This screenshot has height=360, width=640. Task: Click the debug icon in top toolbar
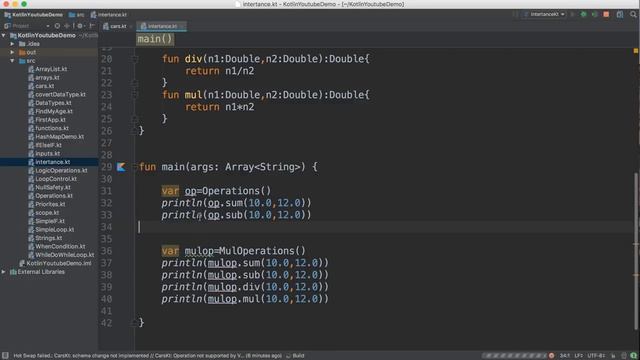584,14
